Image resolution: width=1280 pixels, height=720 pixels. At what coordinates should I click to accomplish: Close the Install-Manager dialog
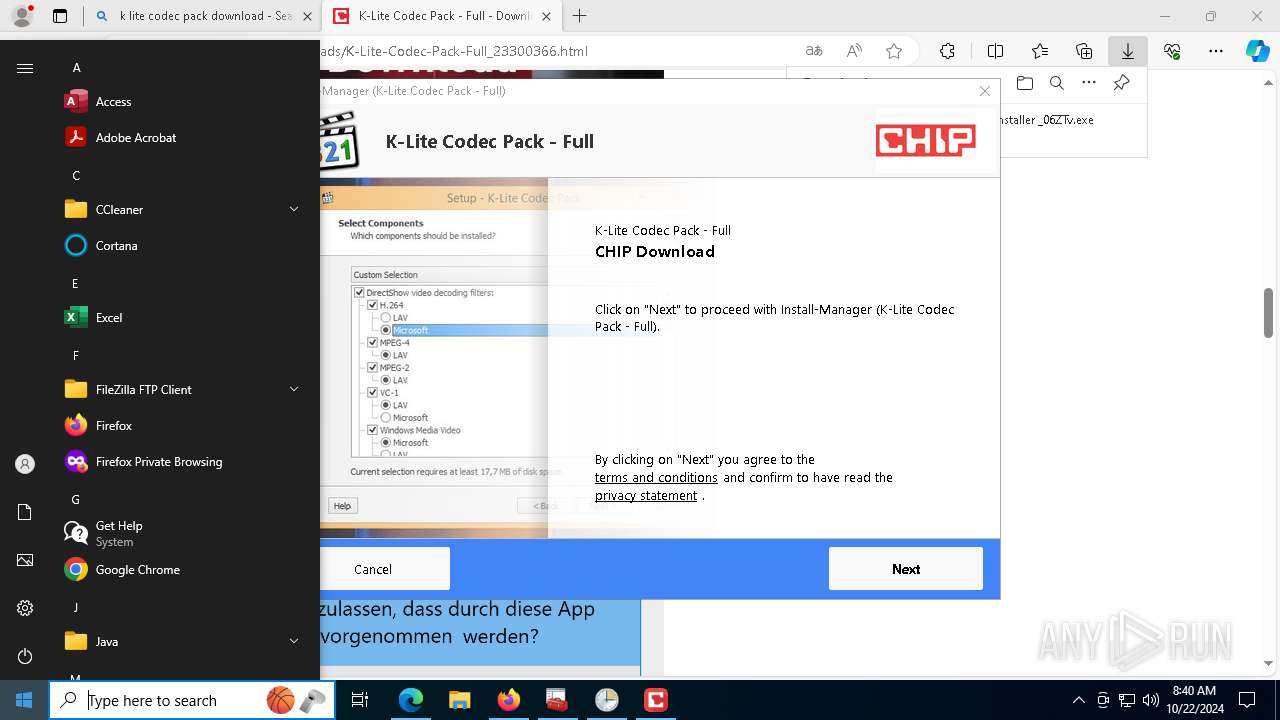(x=985, y=91)
